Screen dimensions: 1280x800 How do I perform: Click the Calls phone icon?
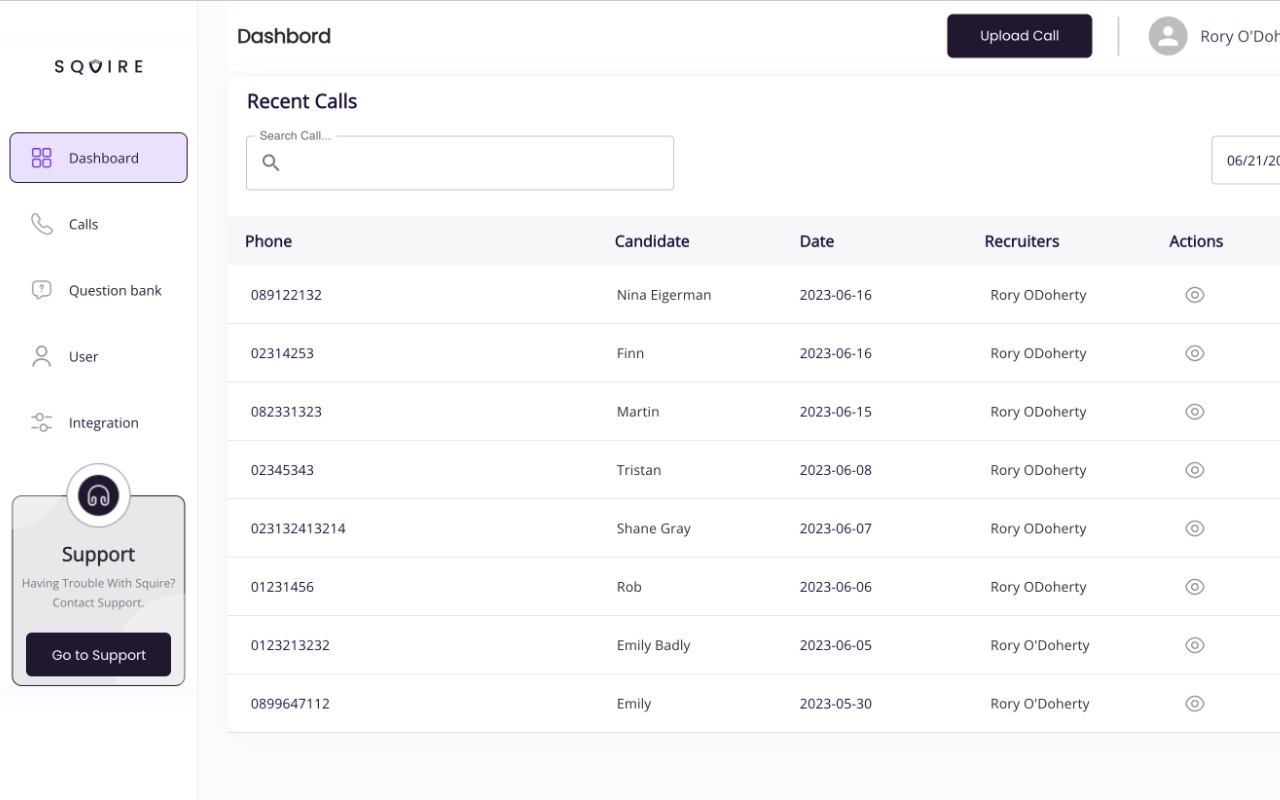tap(41, 224)
